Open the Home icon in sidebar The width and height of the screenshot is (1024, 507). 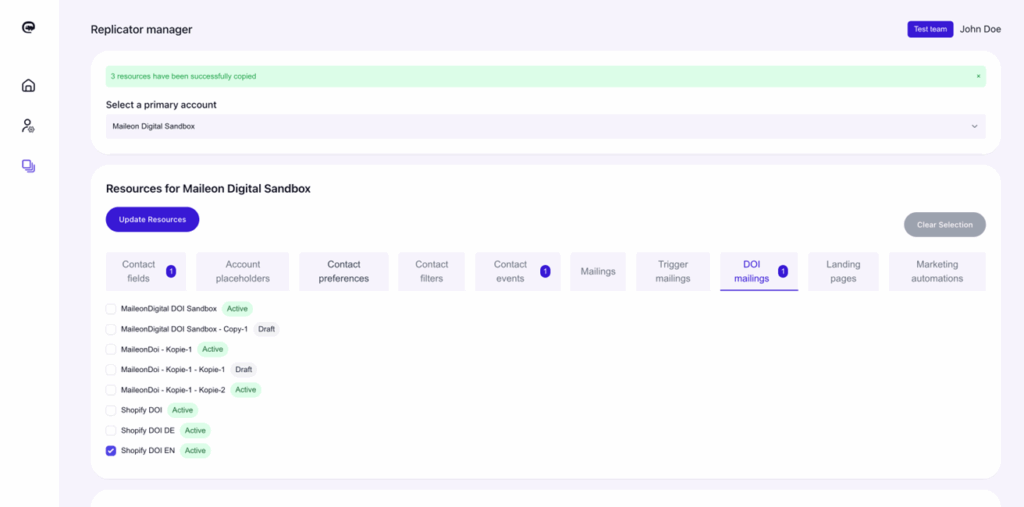(x=29, y=86)
